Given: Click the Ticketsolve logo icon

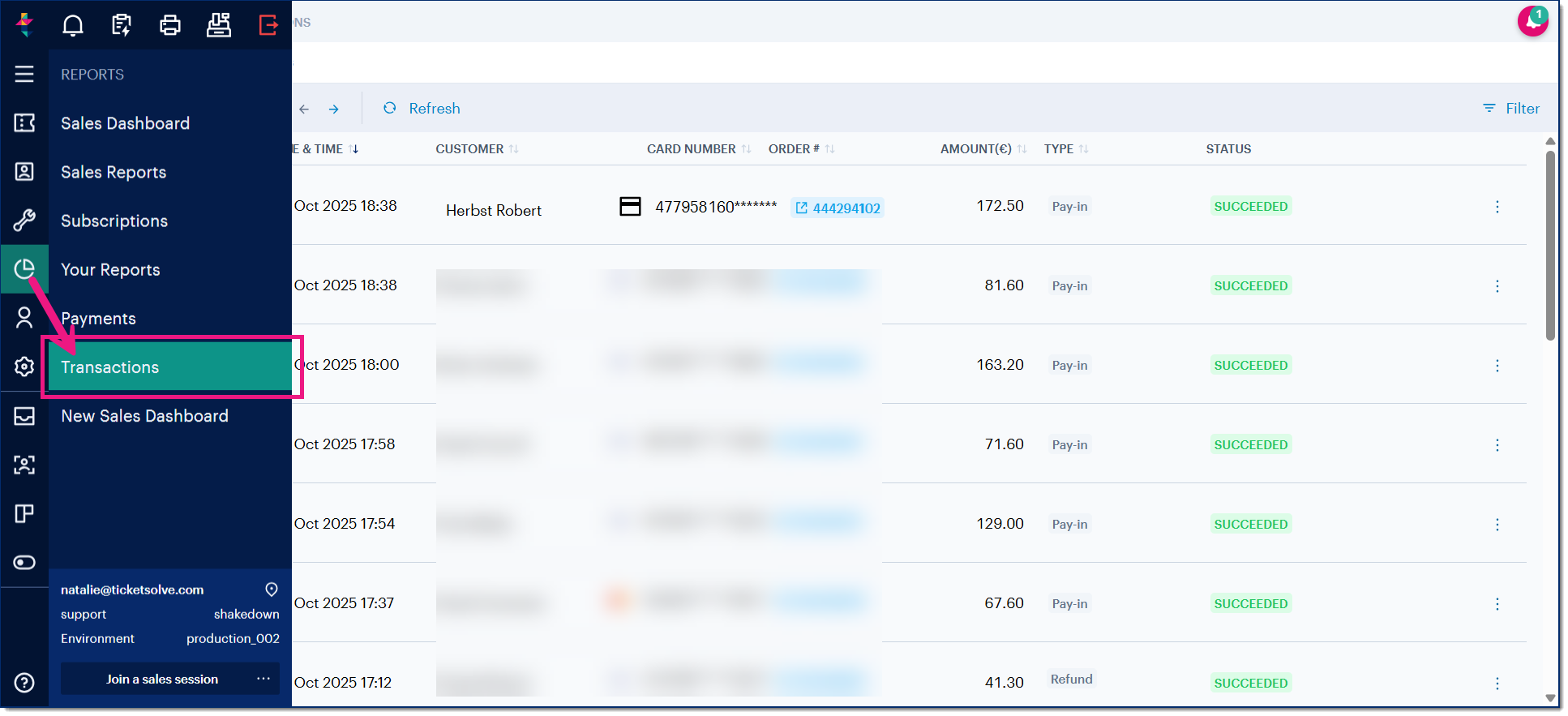Looking at the screenshot, I should (x=24, y=25).
